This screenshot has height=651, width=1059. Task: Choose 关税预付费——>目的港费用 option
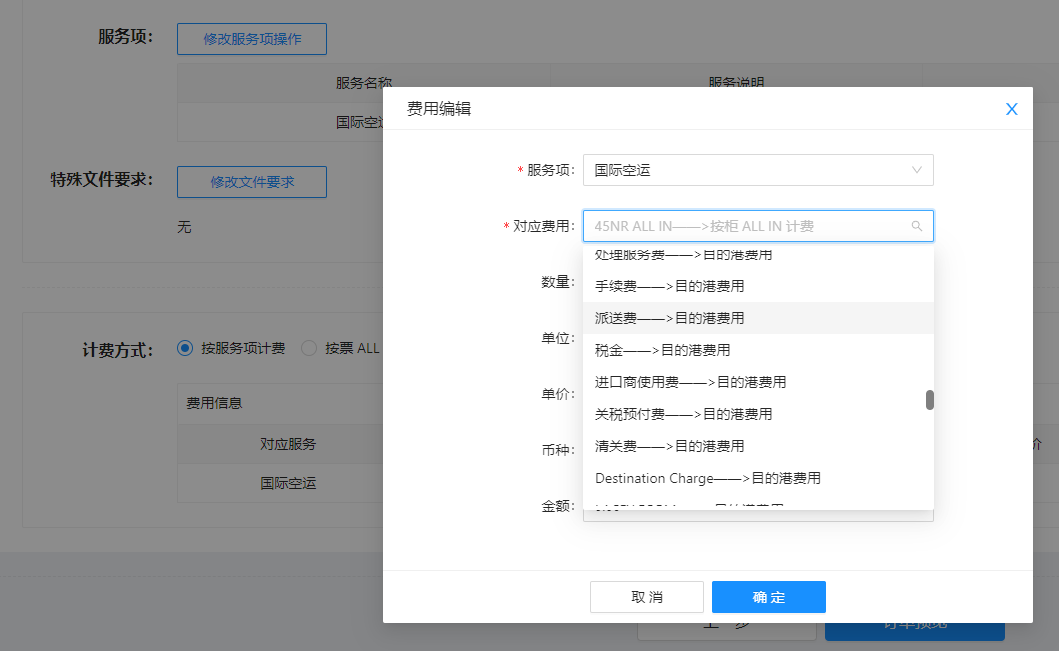tap(683, 414)
